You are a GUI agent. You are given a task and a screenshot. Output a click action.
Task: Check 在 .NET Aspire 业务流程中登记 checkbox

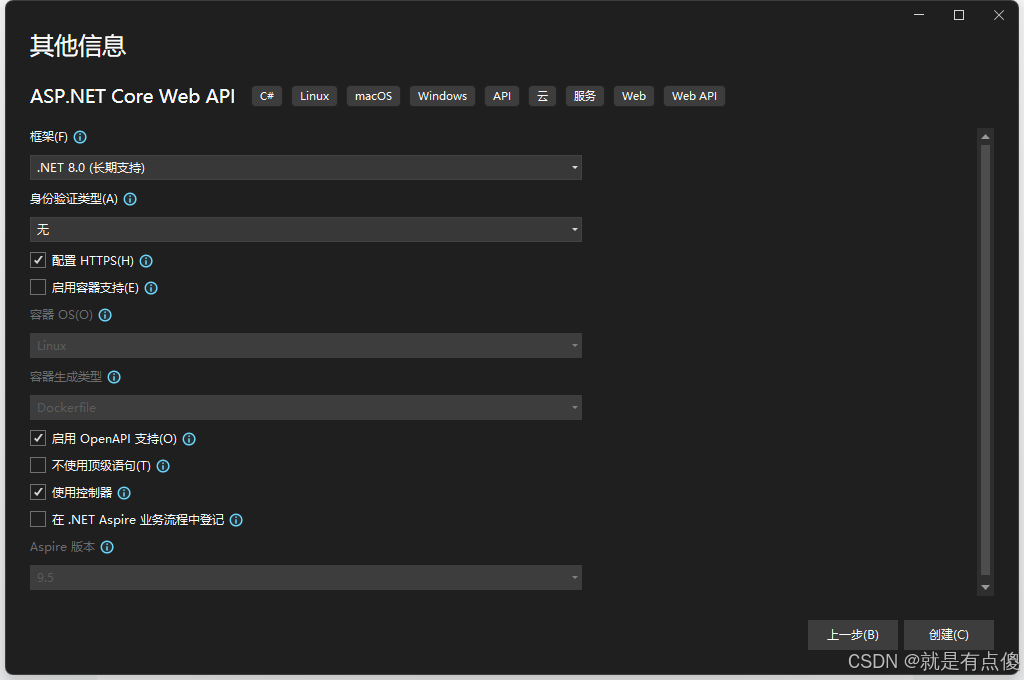pyautogui.click(x=38, y=519)
